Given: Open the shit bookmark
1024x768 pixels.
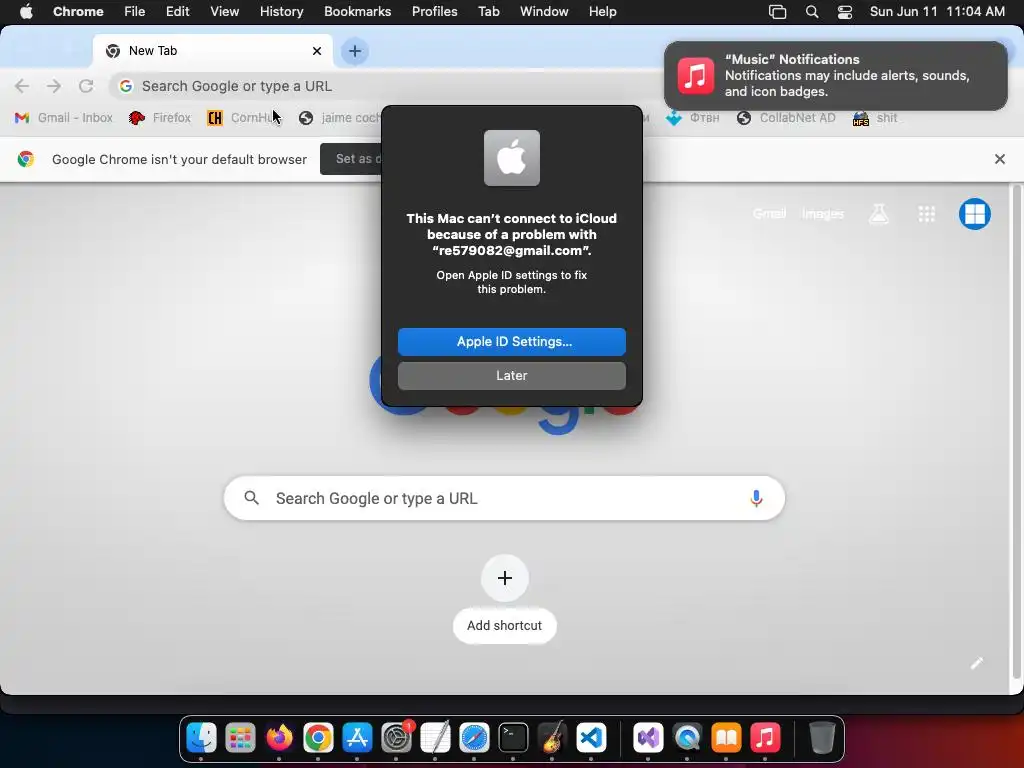Looking at the screenshot, I should pos(875,118).
